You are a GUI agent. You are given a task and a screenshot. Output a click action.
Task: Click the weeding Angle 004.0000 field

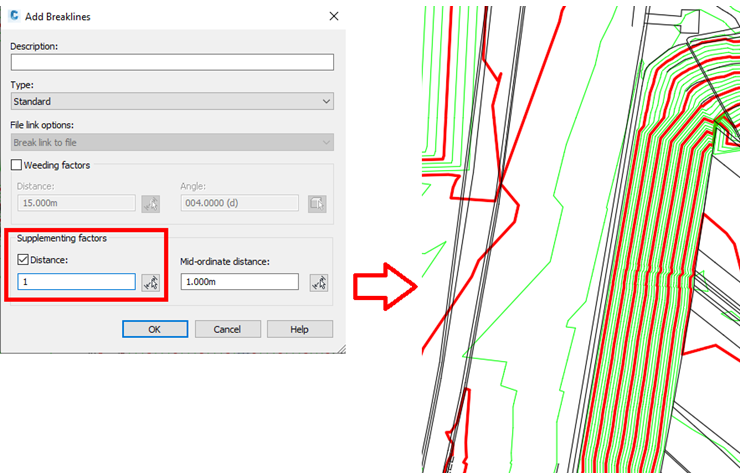click(x=240, y=203)
